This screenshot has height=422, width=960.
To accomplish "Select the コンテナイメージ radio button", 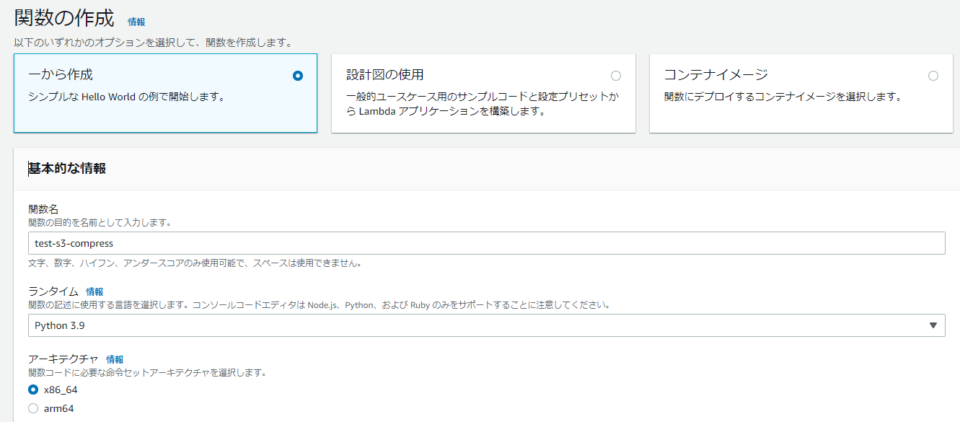I will [933, 76].
